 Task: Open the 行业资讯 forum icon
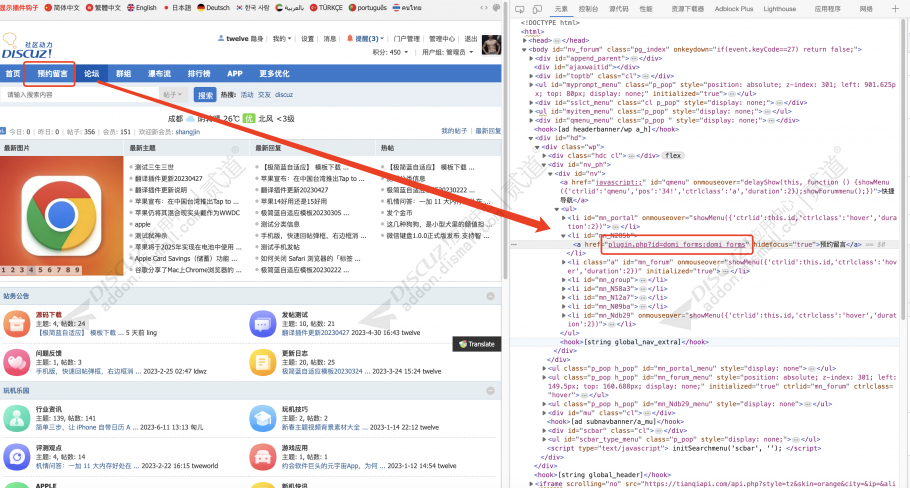(17, 417)
